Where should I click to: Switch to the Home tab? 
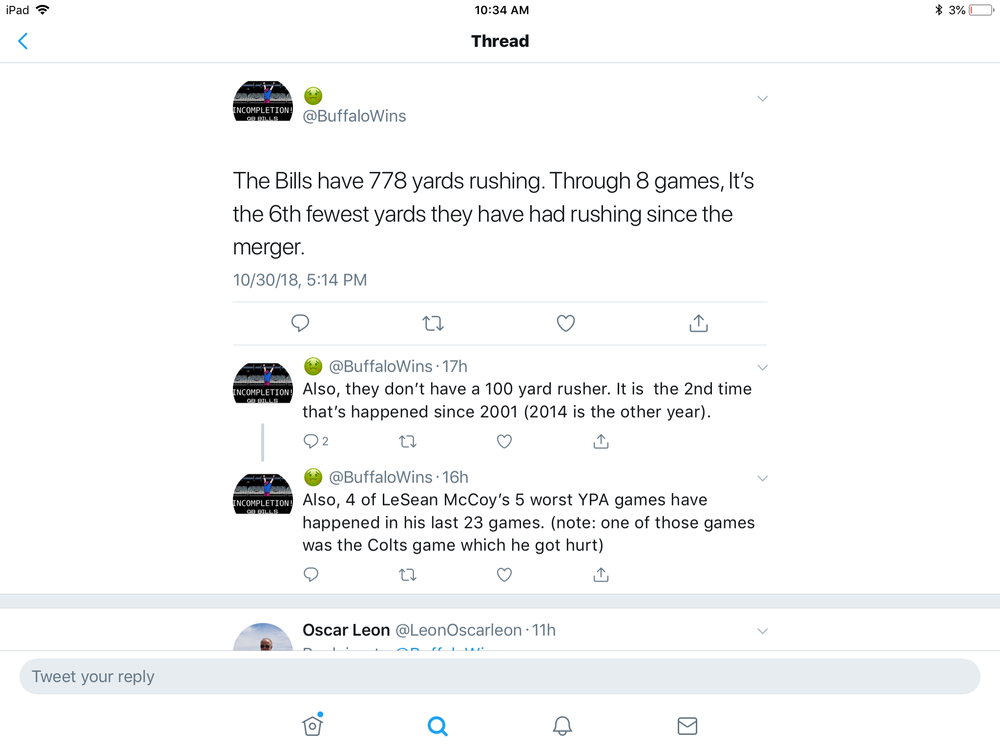312,724
